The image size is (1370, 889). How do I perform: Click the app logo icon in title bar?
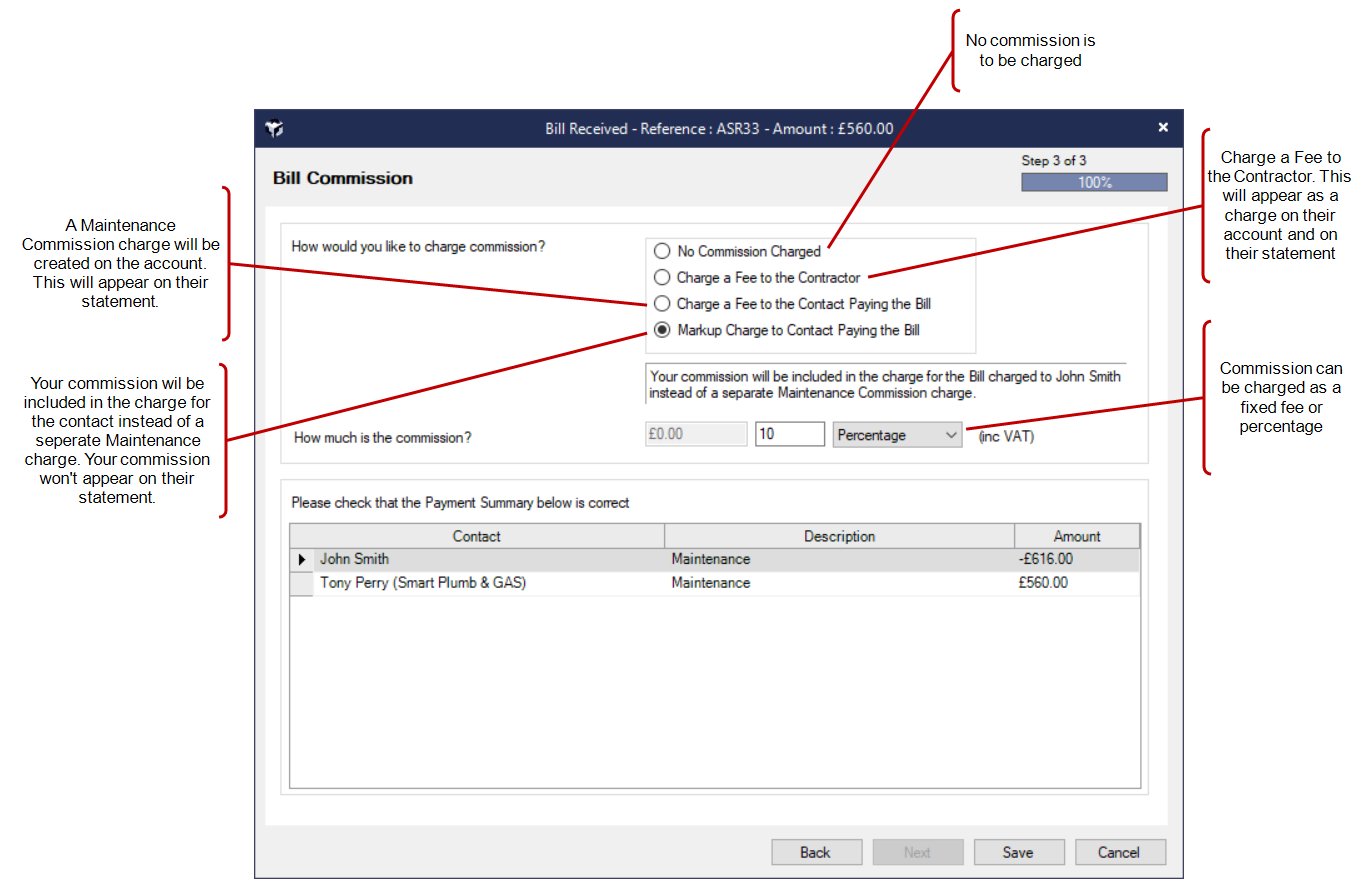275,129
